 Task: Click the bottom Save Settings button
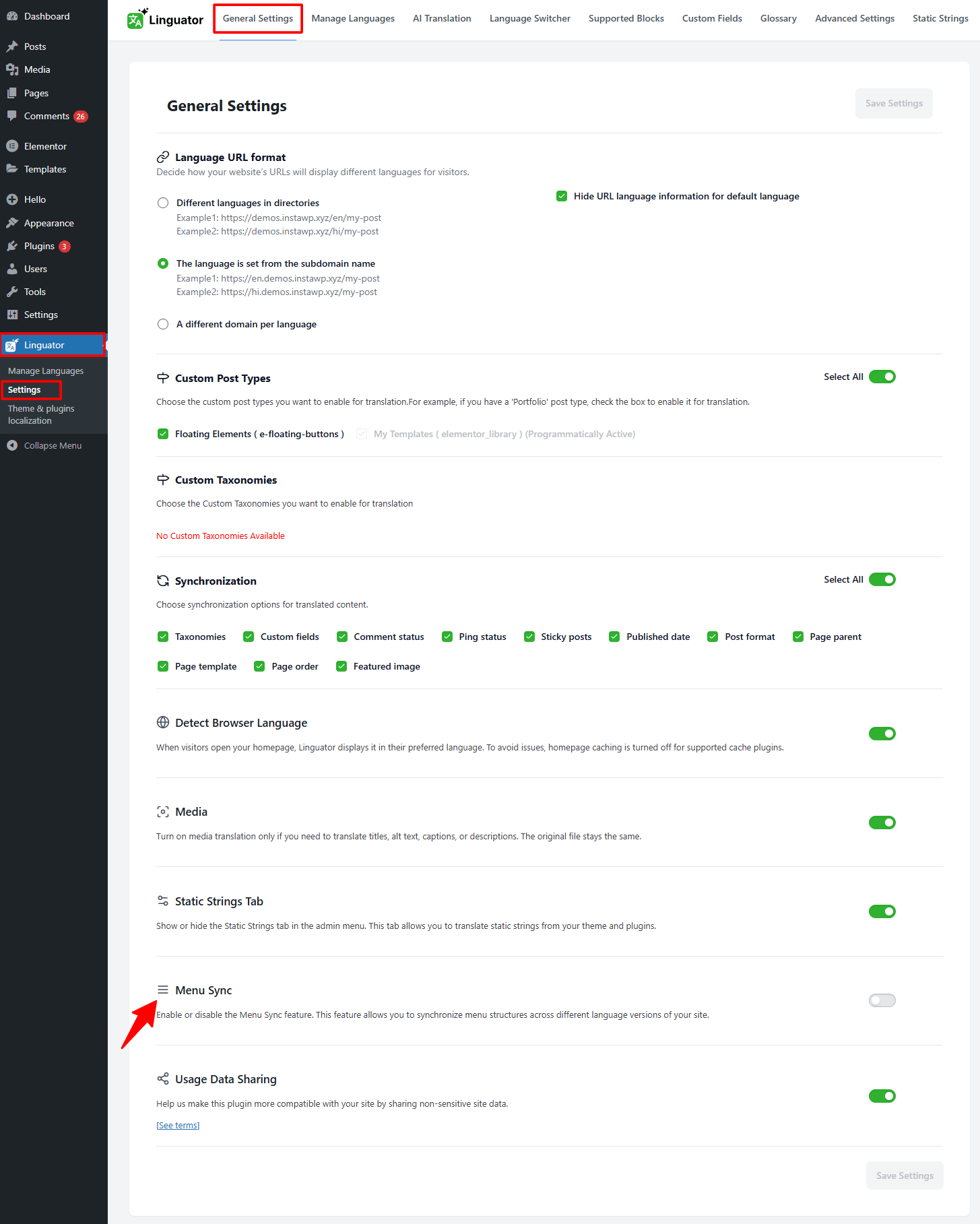[x=905, y=1175]
